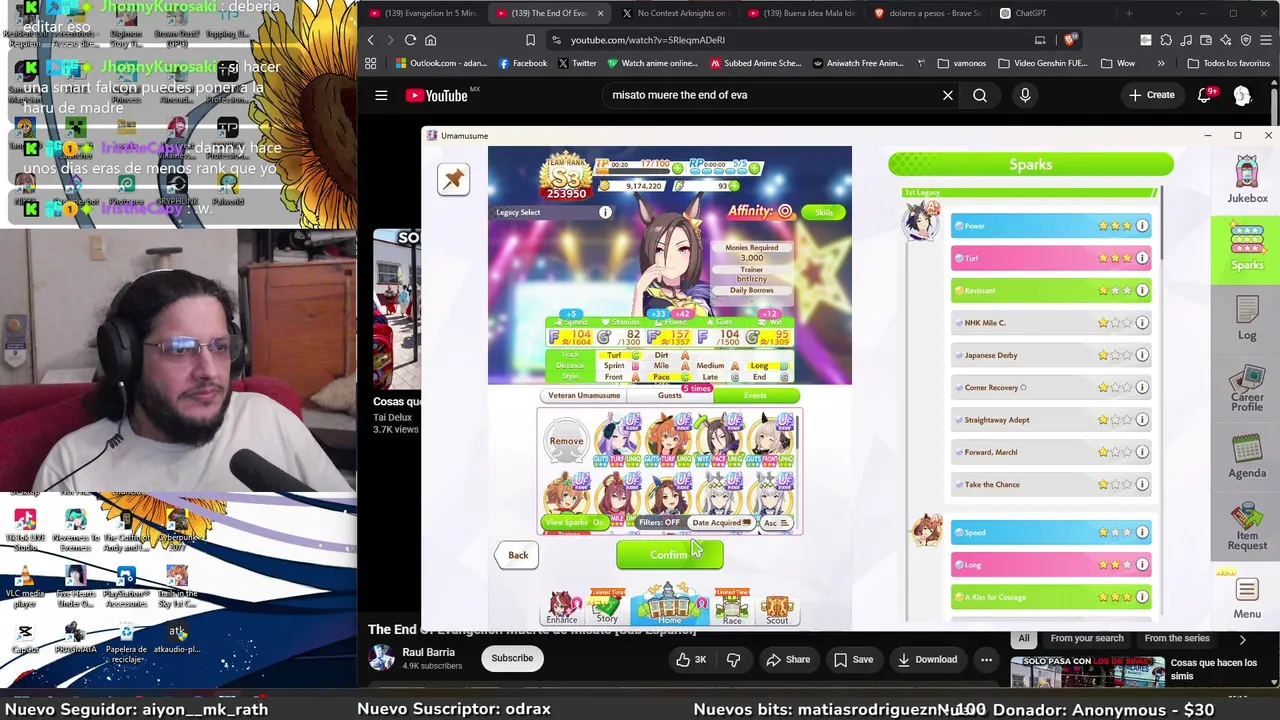Show info for Japanese Derby spark
The width and height of the screenshot is (1280, 720).
tap(1142, 355)
